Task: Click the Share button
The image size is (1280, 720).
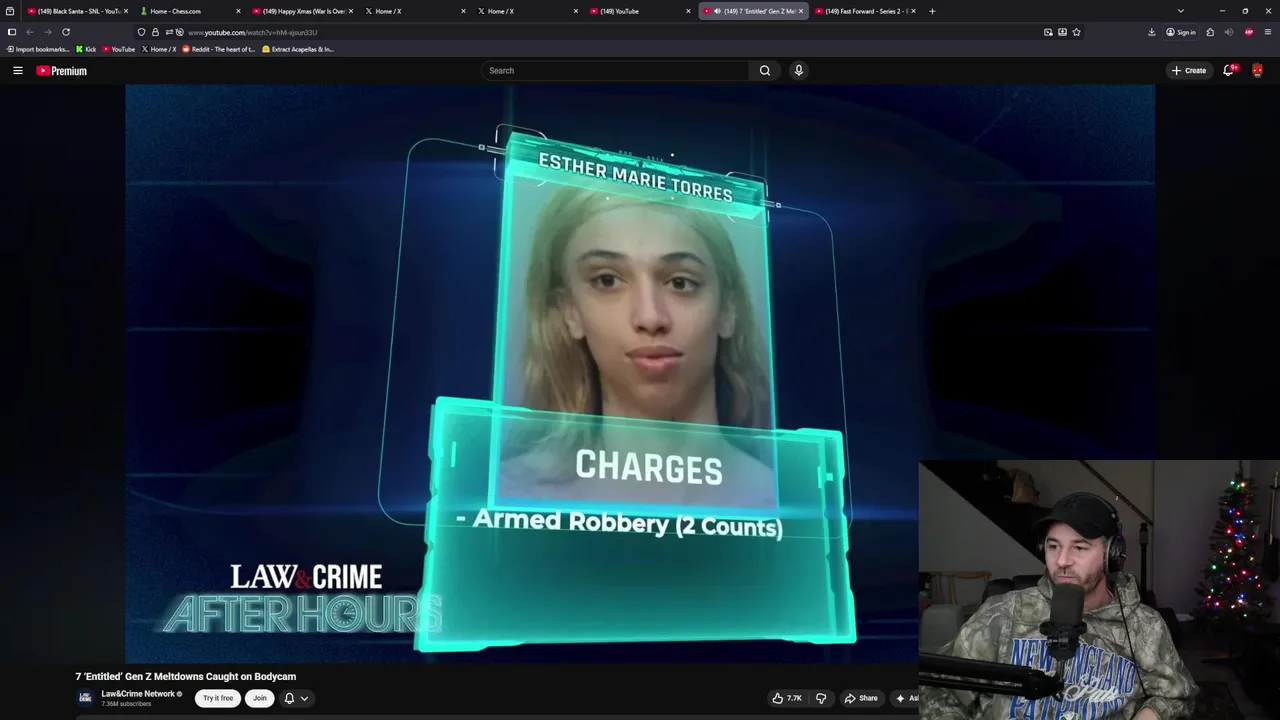Action: pyautogui.click(x=861, y=698)
